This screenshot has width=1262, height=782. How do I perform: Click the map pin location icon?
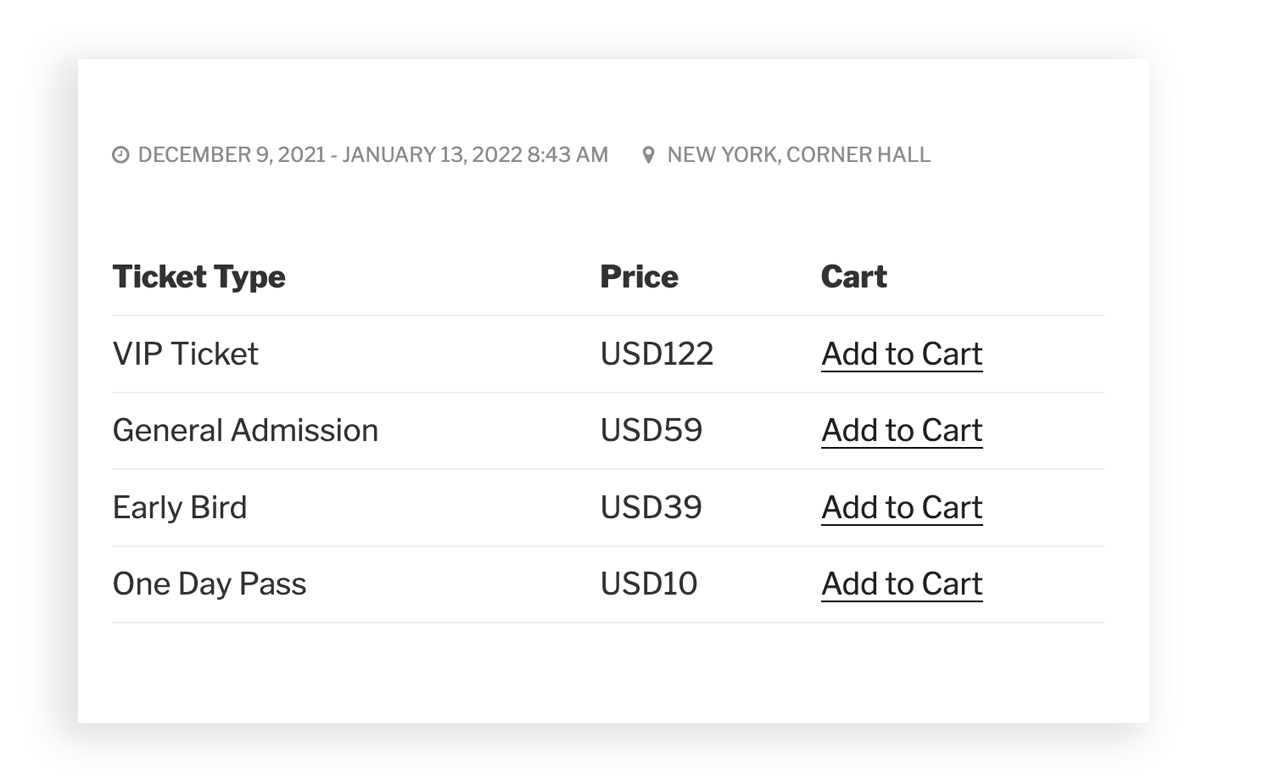tap(649, 156)
